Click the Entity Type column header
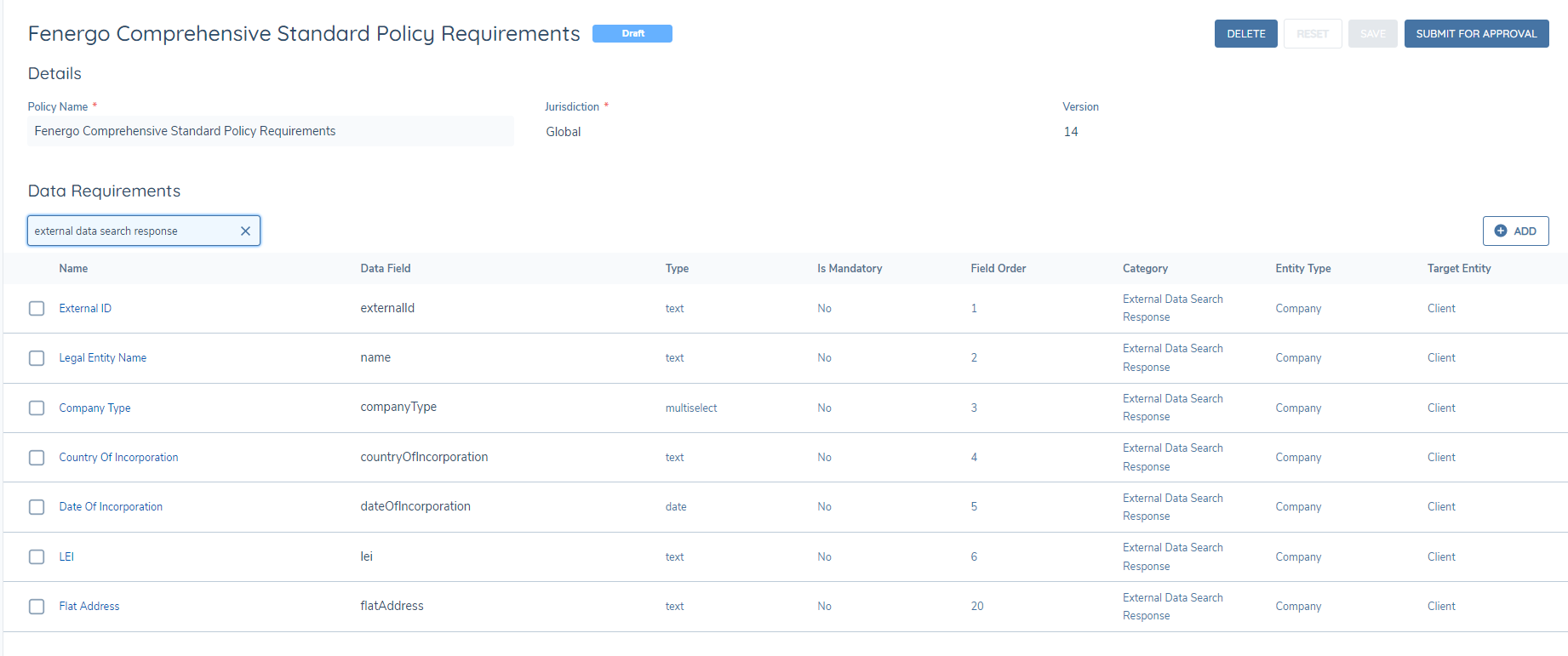This screenshot has height=656, width=1568. point(1303,268)
